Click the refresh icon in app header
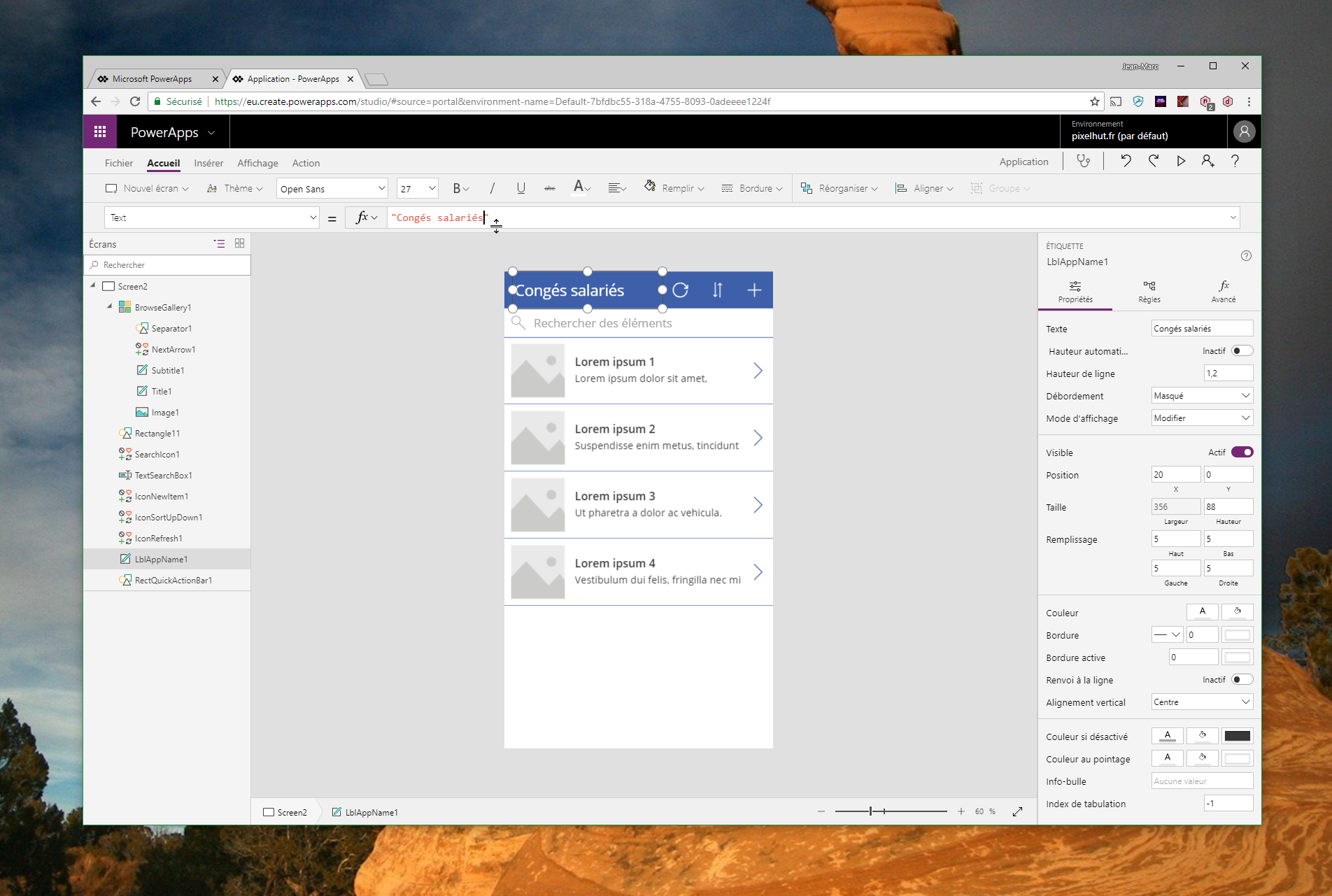Image resolution: width=1332 pixels, height=896 pixels. pyautogui.click(x=681, y=290)
